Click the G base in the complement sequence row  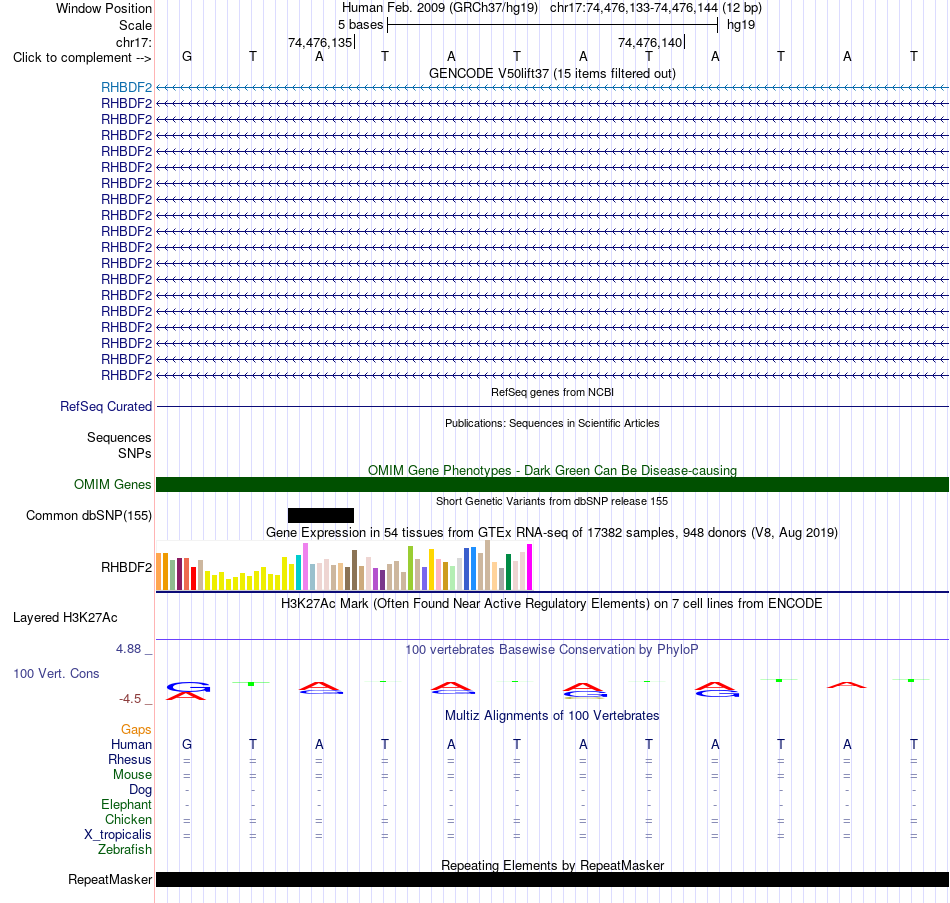point(187,56)
